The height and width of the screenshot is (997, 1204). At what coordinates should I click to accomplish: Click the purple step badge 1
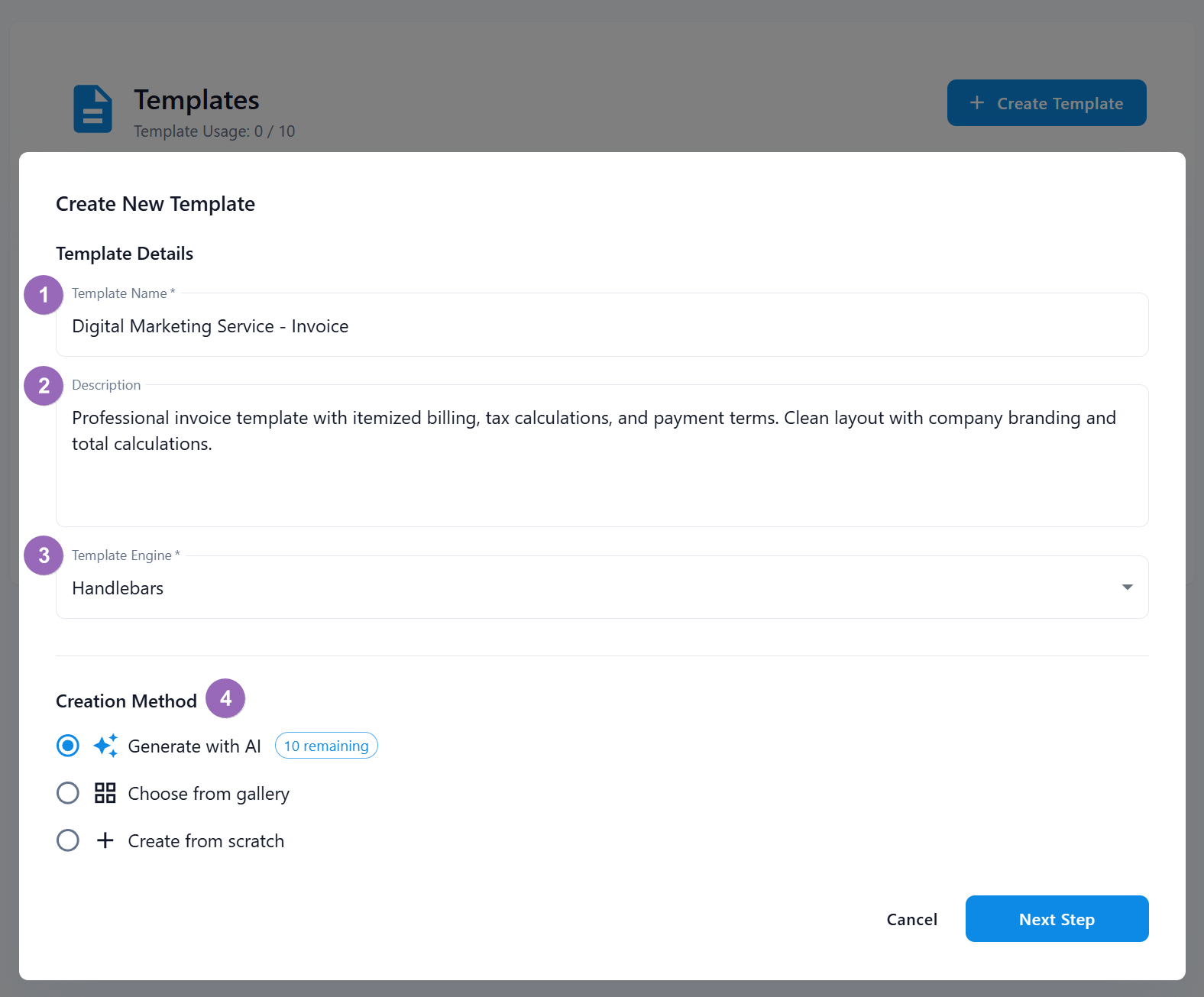pos(44,294)
